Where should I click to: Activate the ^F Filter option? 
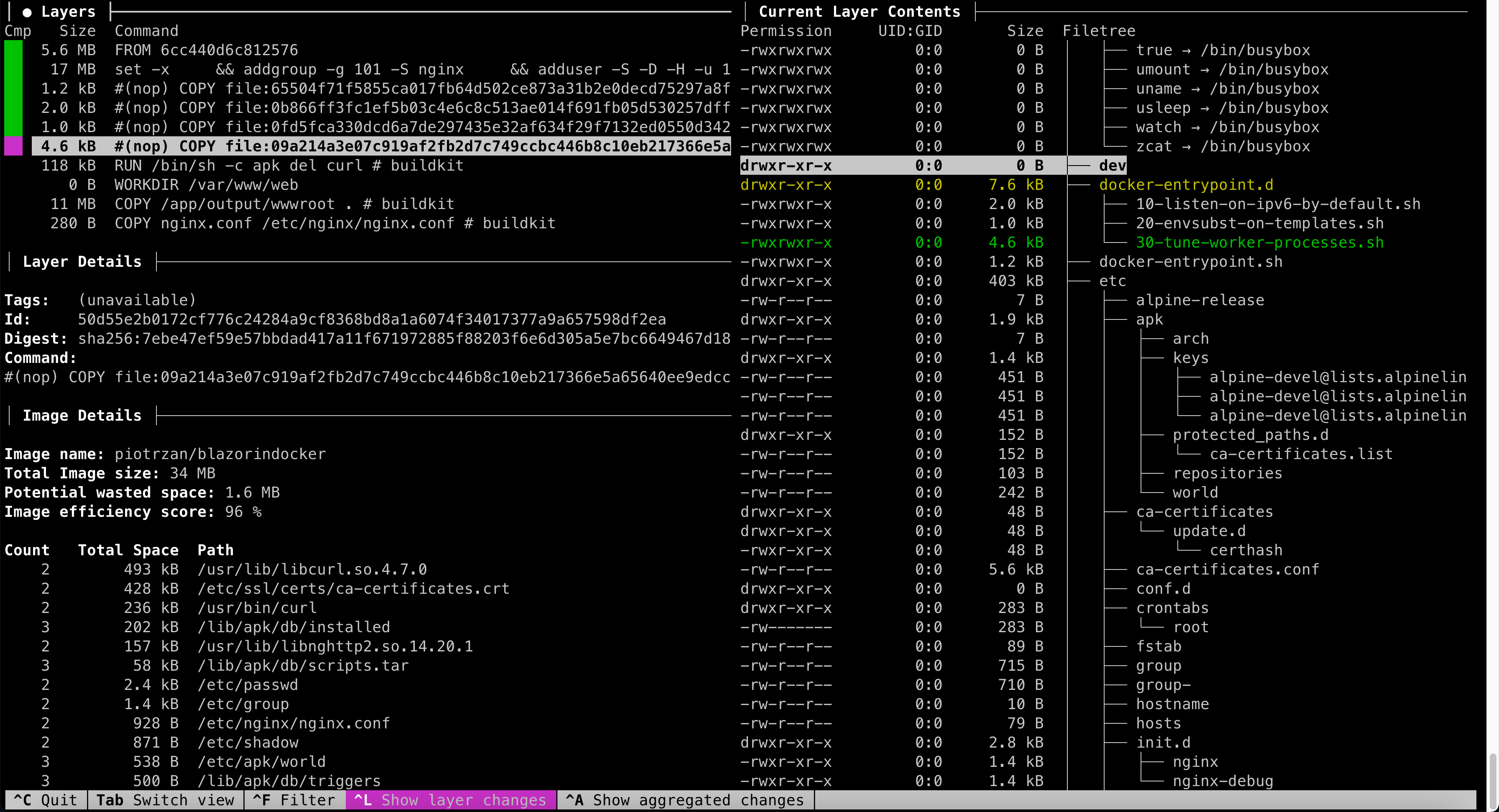[294, 800]
